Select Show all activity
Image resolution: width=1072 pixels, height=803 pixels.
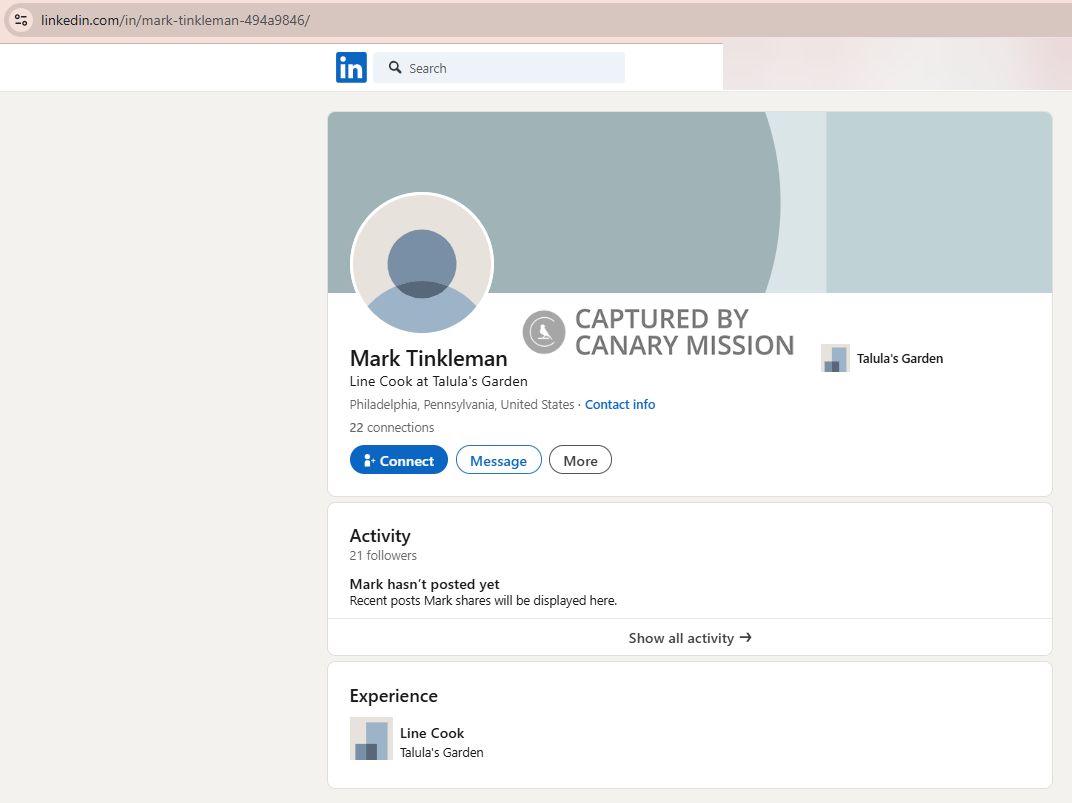[681, 638]
